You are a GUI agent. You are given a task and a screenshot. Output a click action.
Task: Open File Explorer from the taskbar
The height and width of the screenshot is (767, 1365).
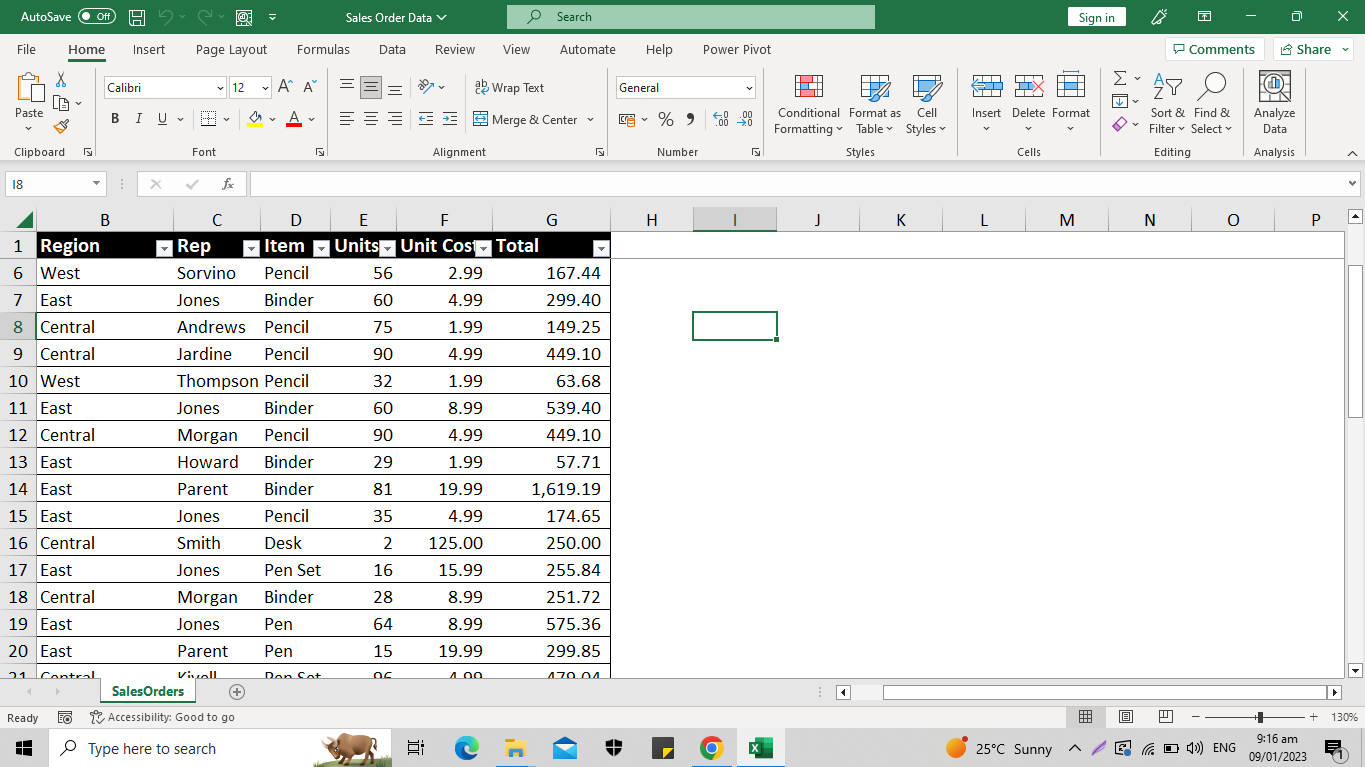(515, 748)
